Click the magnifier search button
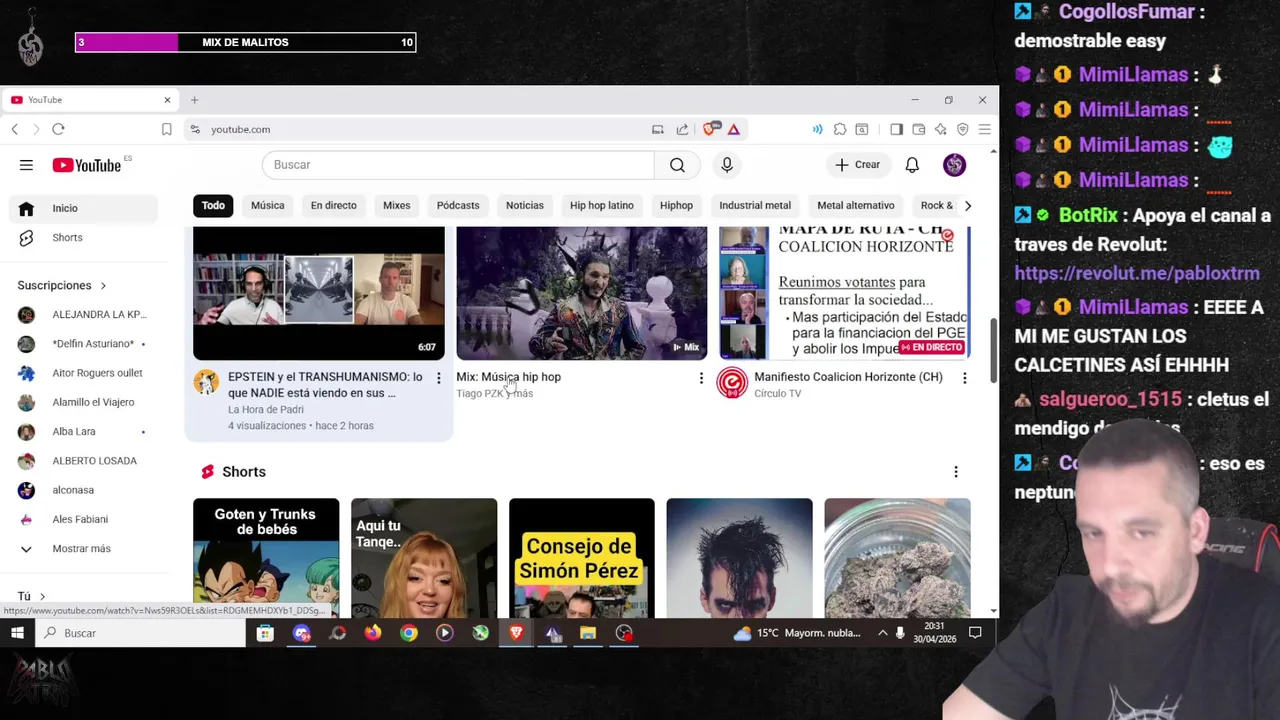 click(677, 165)
